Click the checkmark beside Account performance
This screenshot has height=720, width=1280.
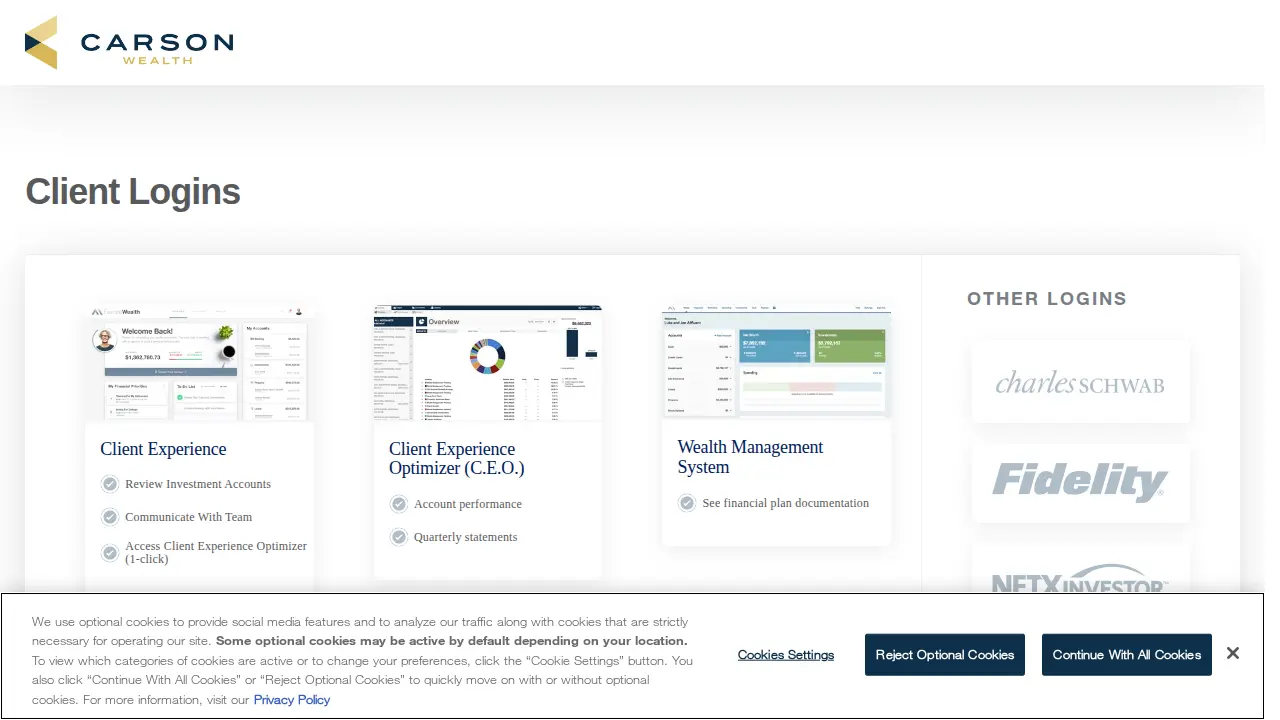pyautogui.click(x=399, y=504)
